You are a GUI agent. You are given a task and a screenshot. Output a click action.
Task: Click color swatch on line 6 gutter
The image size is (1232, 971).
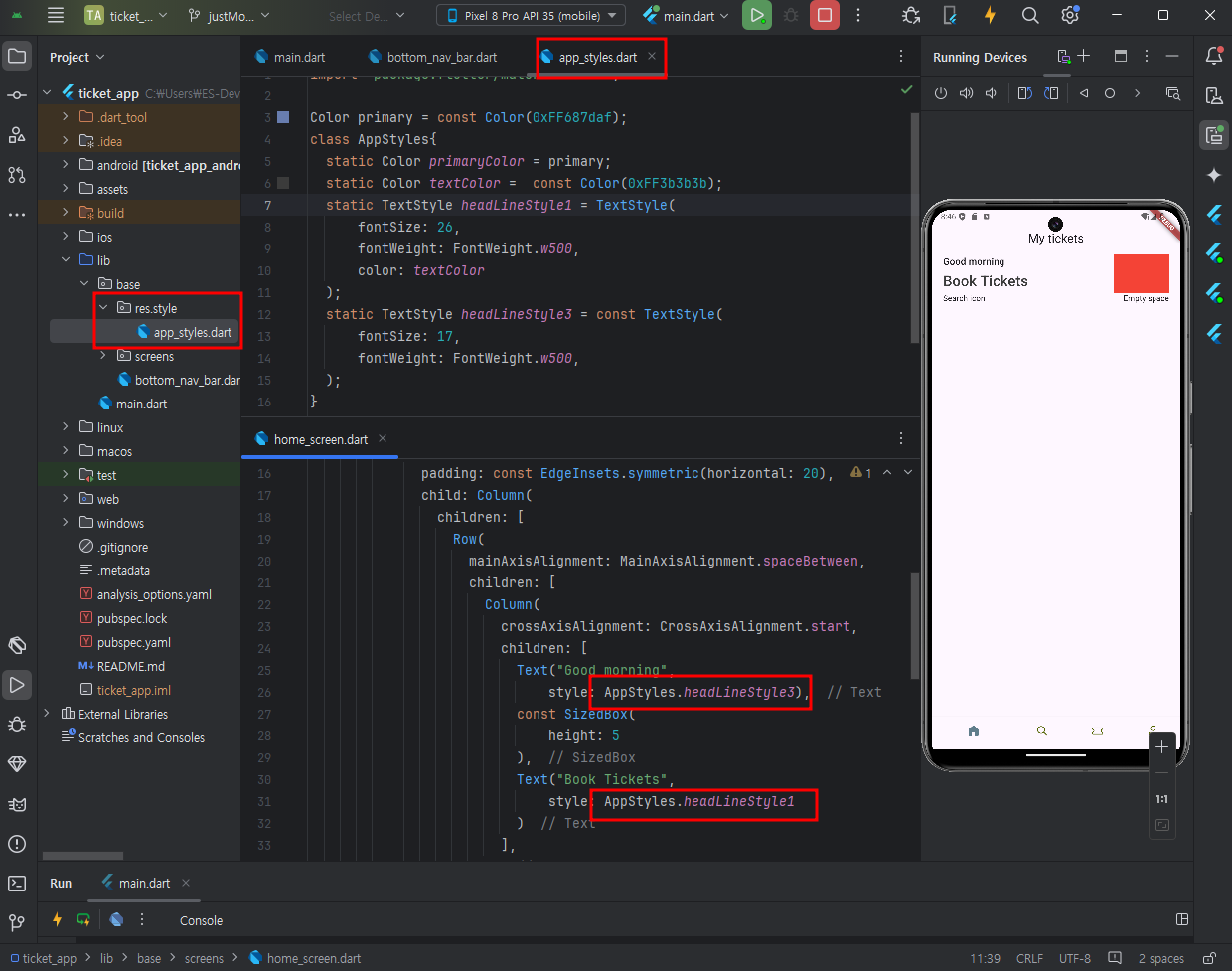283,183
